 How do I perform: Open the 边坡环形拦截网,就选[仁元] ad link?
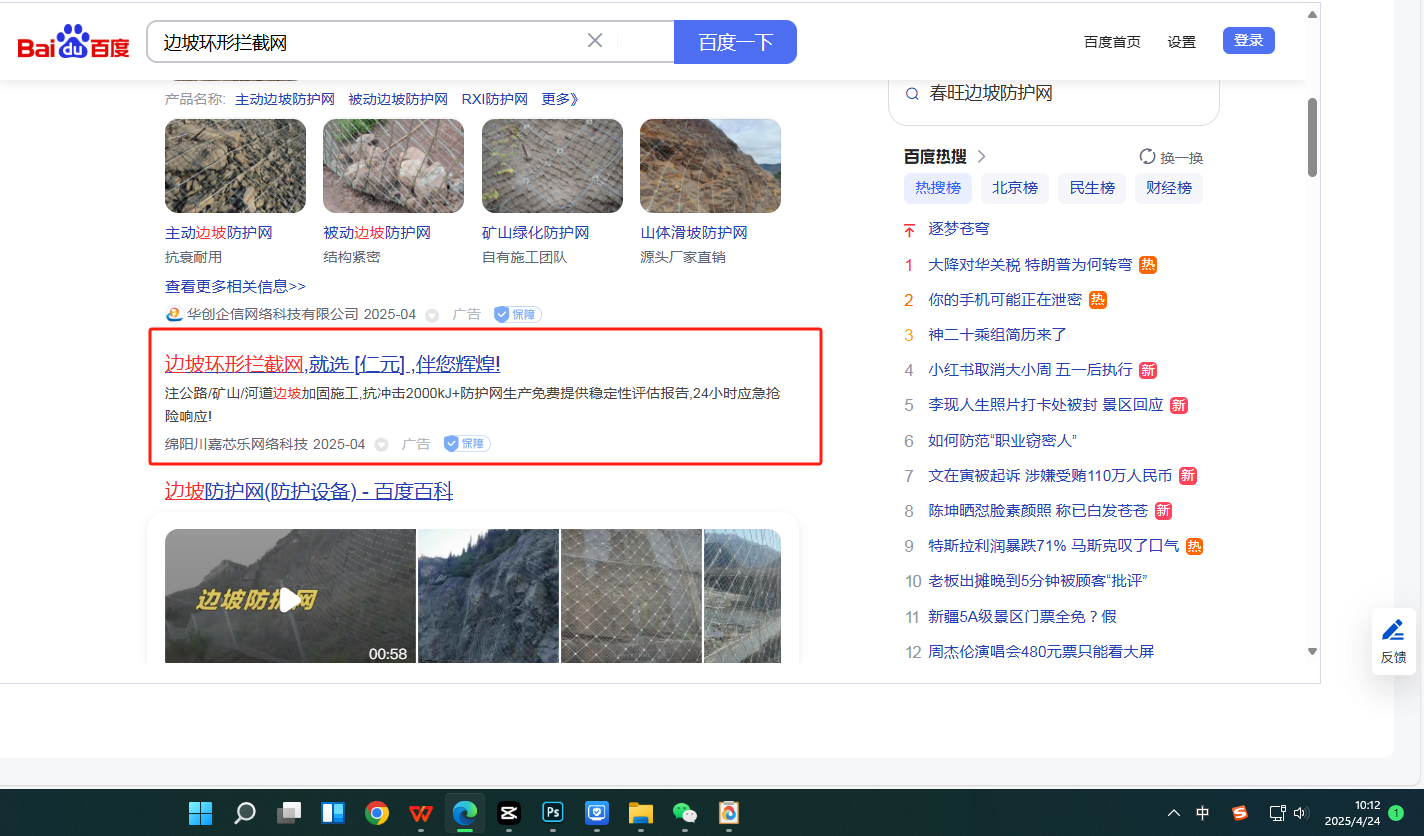[332, 364]
